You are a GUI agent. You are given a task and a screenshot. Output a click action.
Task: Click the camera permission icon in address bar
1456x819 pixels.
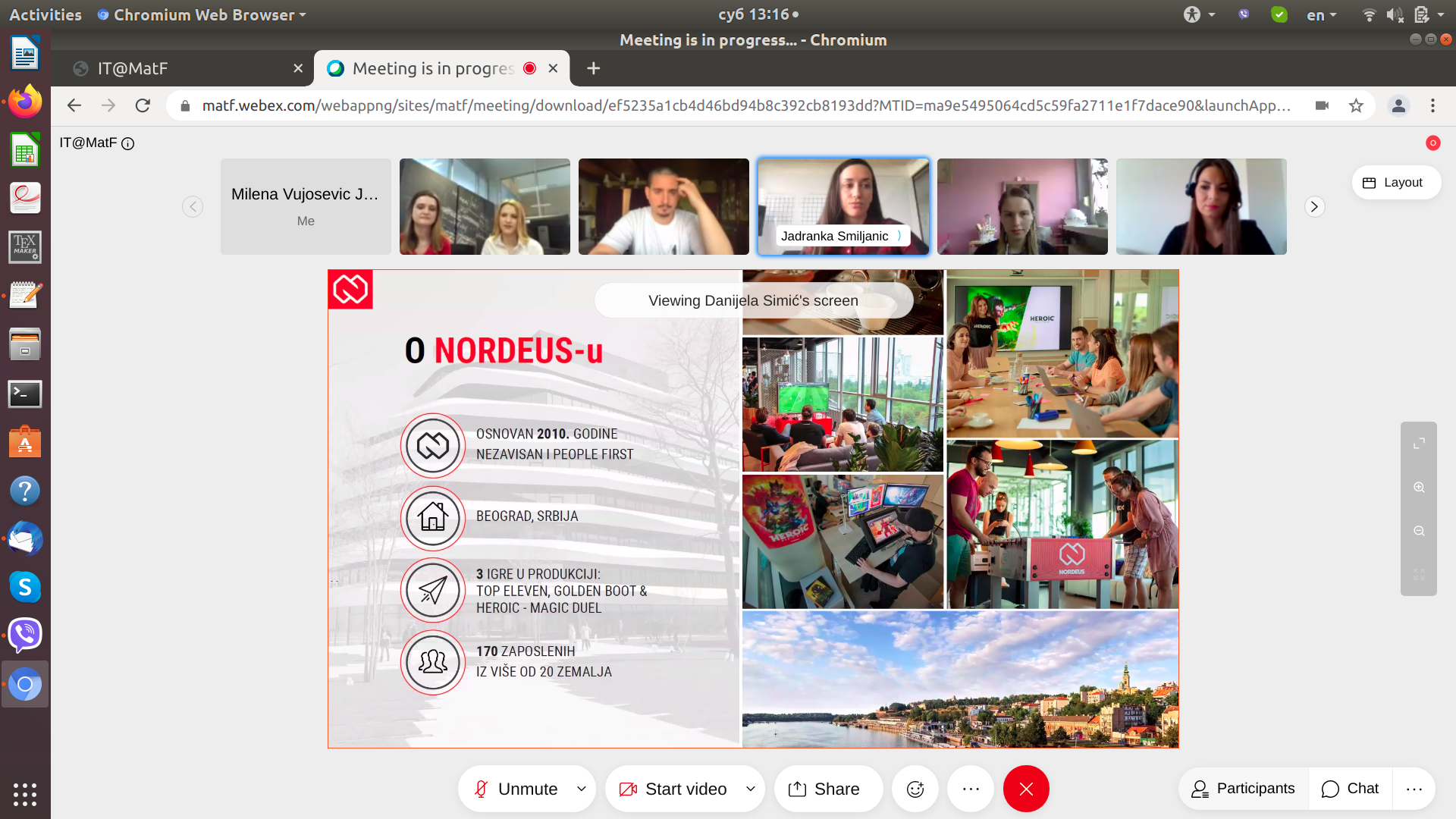(1322, 105)
